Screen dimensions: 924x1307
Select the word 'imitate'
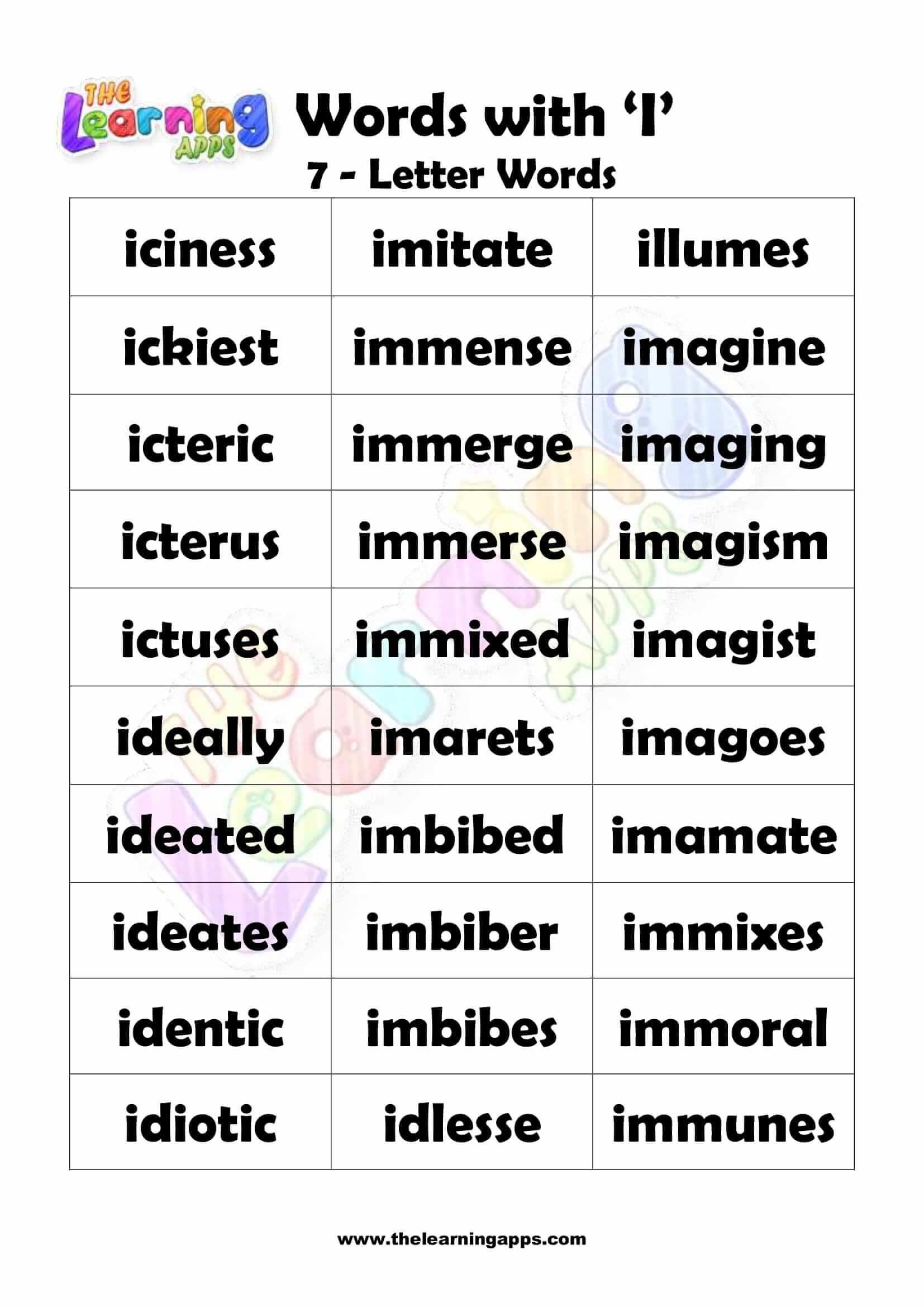(x=461, y=249)
